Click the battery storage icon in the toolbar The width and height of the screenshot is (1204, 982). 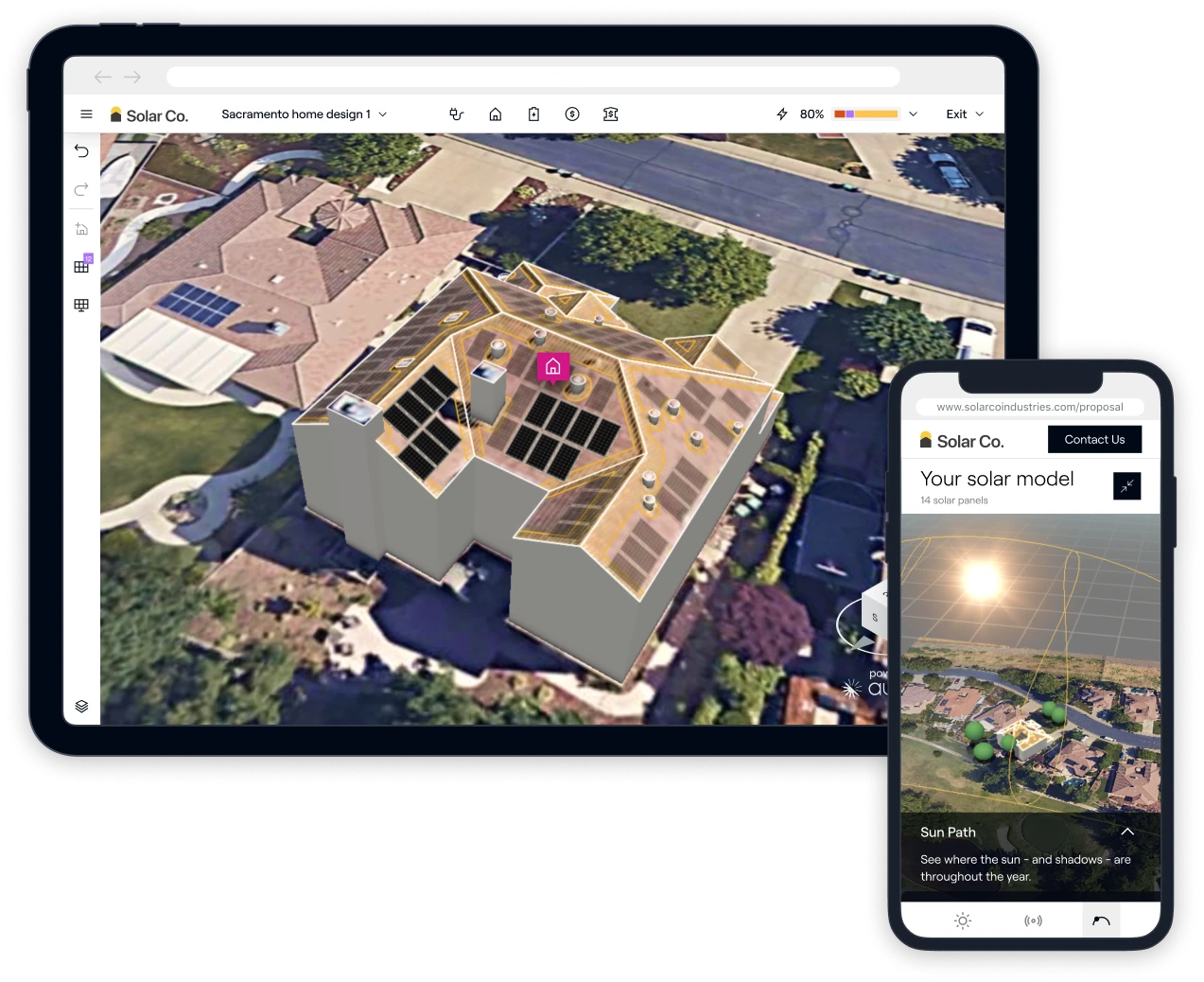tap(533, 114)
